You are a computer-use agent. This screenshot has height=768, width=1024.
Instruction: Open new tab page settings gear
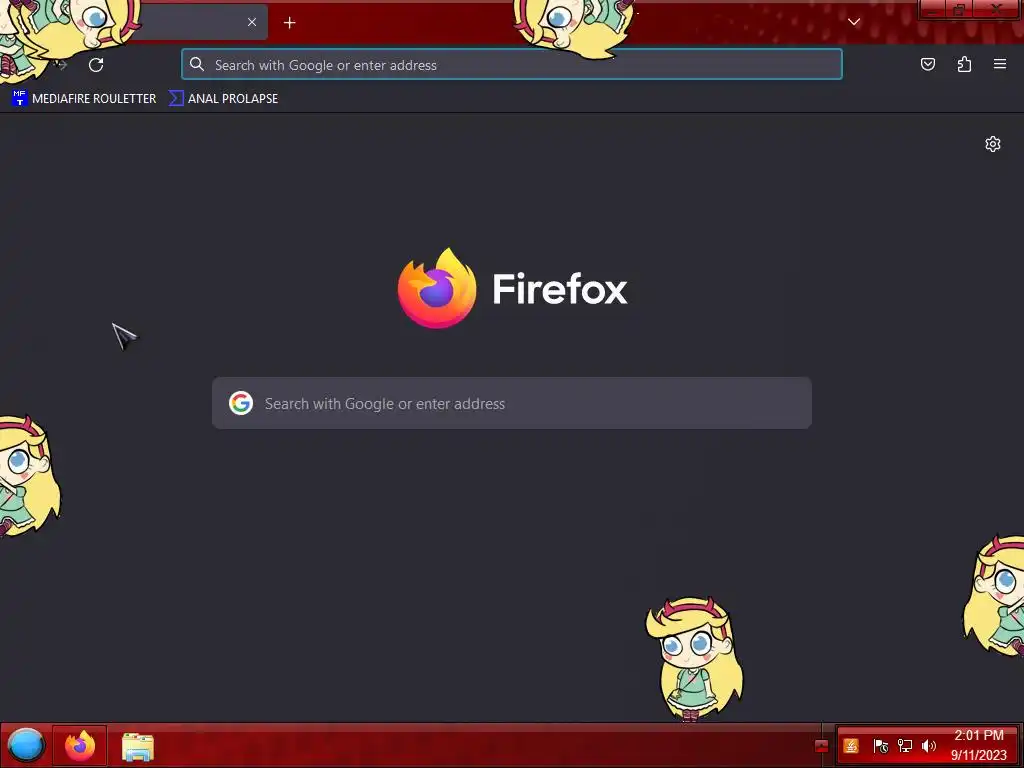click(993, 144)
